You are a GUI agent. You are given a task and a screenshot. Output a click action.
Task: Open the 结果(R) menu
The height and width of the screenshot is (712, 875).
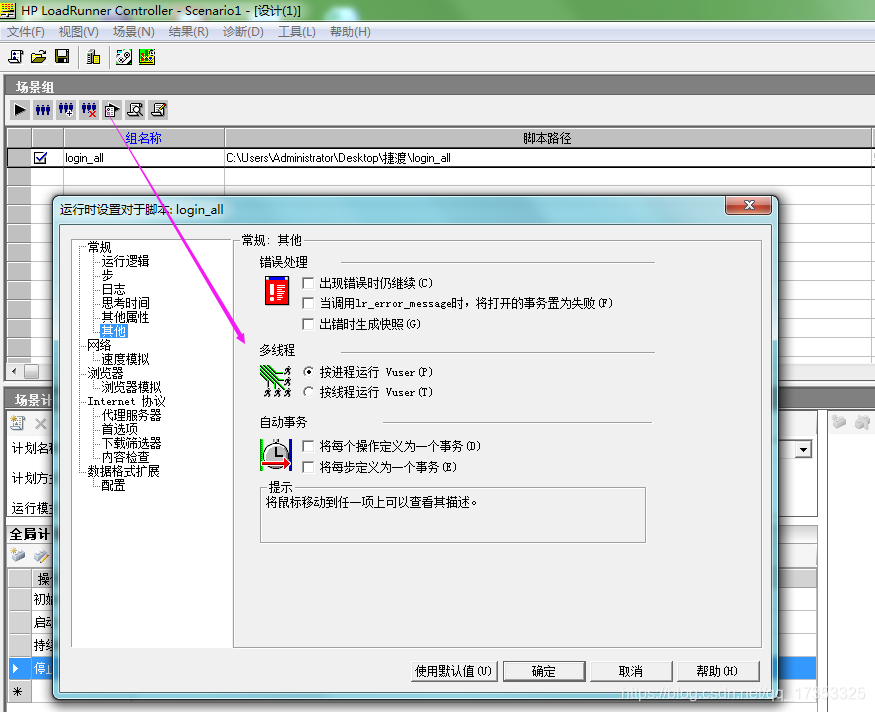(x=189, y=32)
